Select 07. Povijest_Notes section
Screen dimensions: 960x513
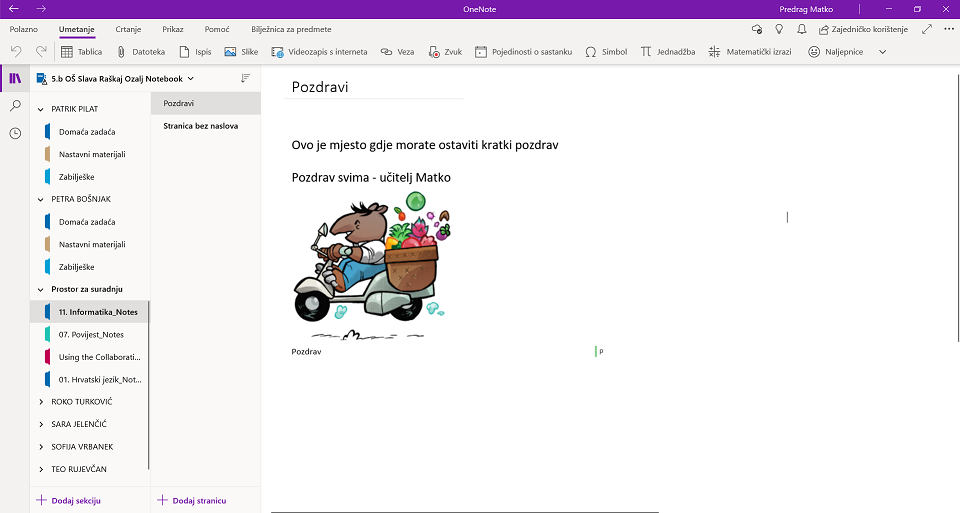pos(89,334)
